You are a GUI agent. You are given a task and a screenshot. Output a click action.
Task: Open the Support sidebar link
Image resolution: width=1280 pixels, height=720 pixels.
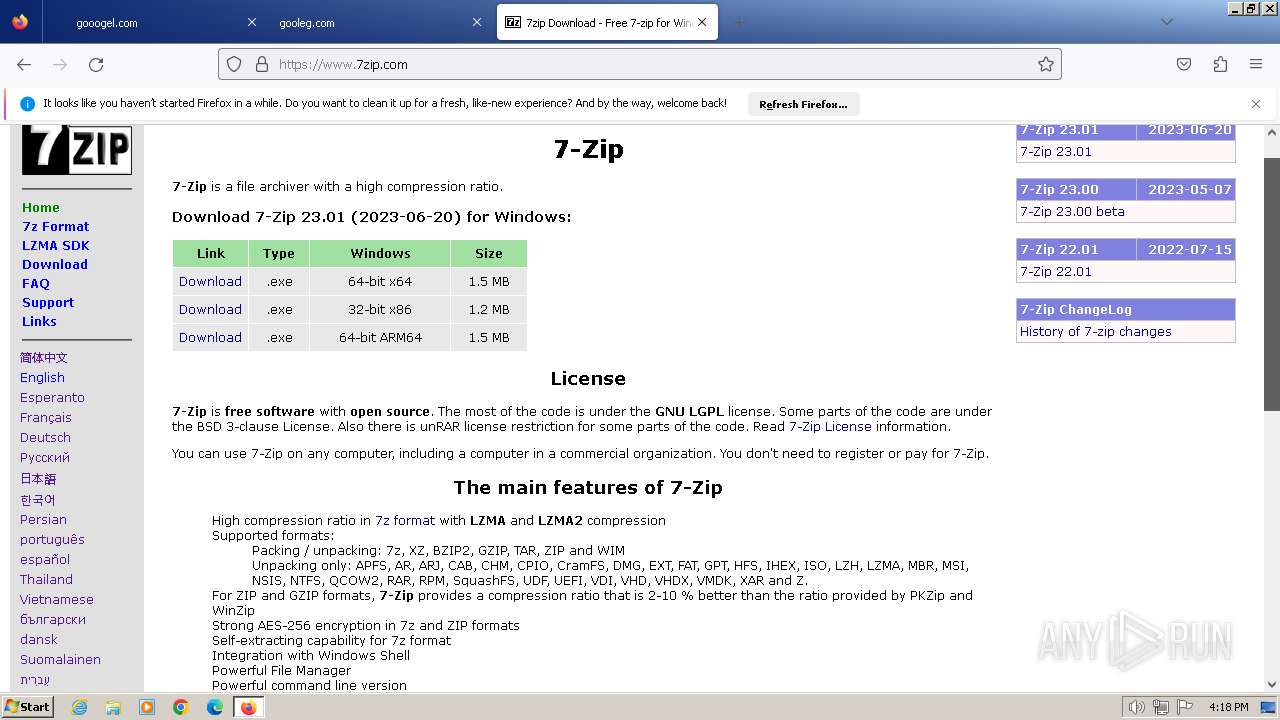click(48, 302)
